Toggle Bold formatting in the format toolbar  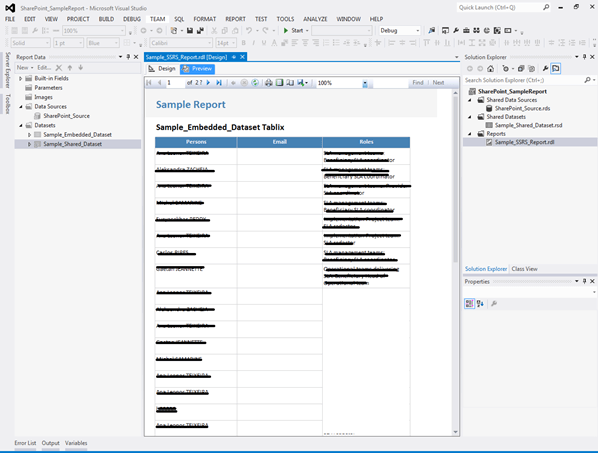point(243,43)
